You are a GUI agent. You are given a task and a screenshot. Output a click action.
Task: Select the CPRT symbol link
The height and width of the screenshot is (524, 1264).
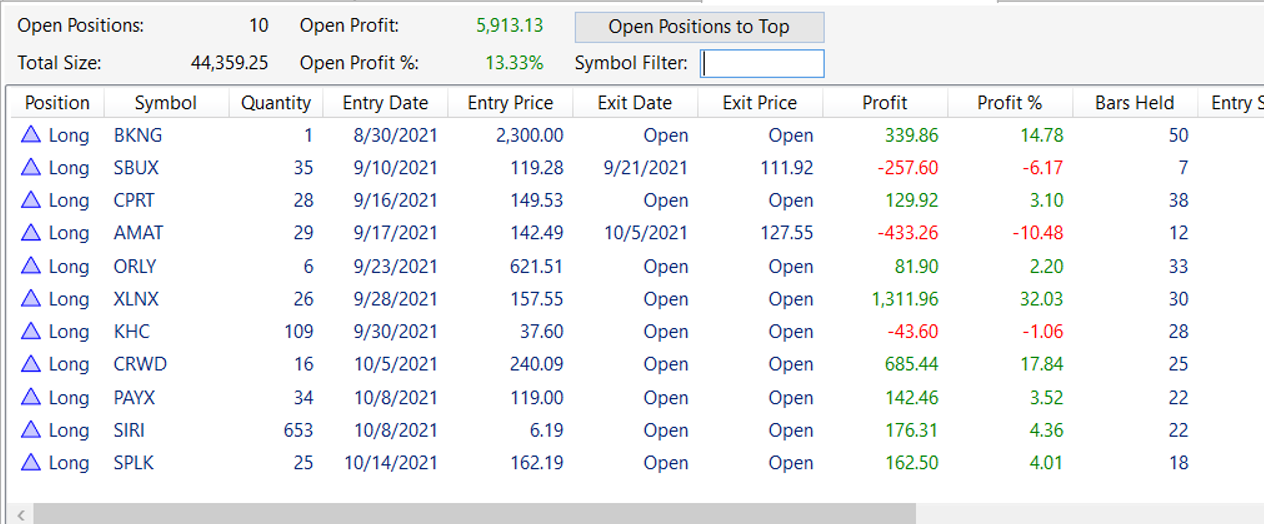pyautogui.click(x=134, y=200)
